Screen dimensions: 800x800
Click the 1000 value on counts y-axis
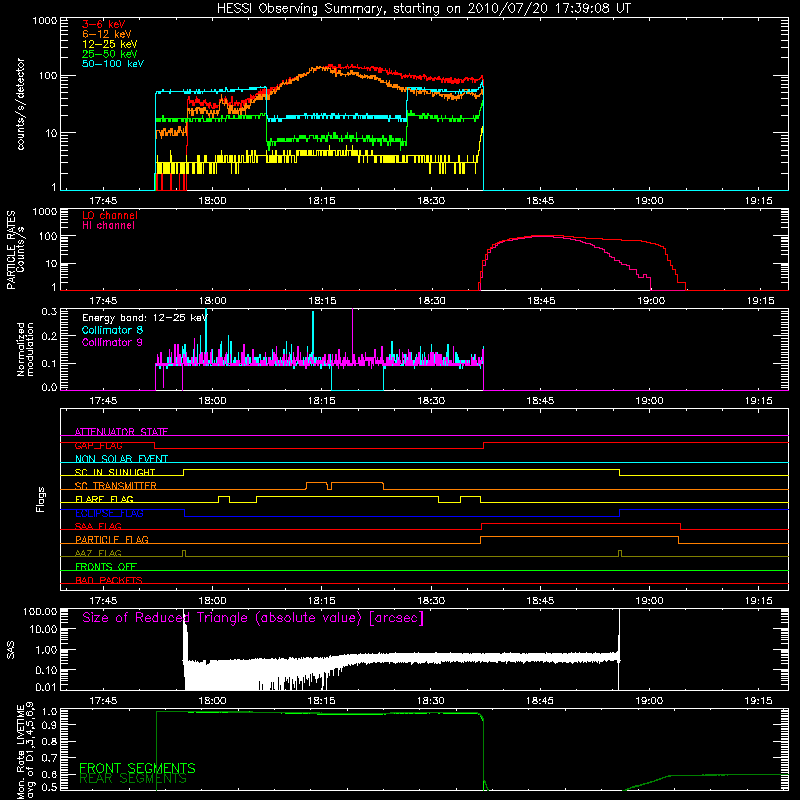coord(44,21)
